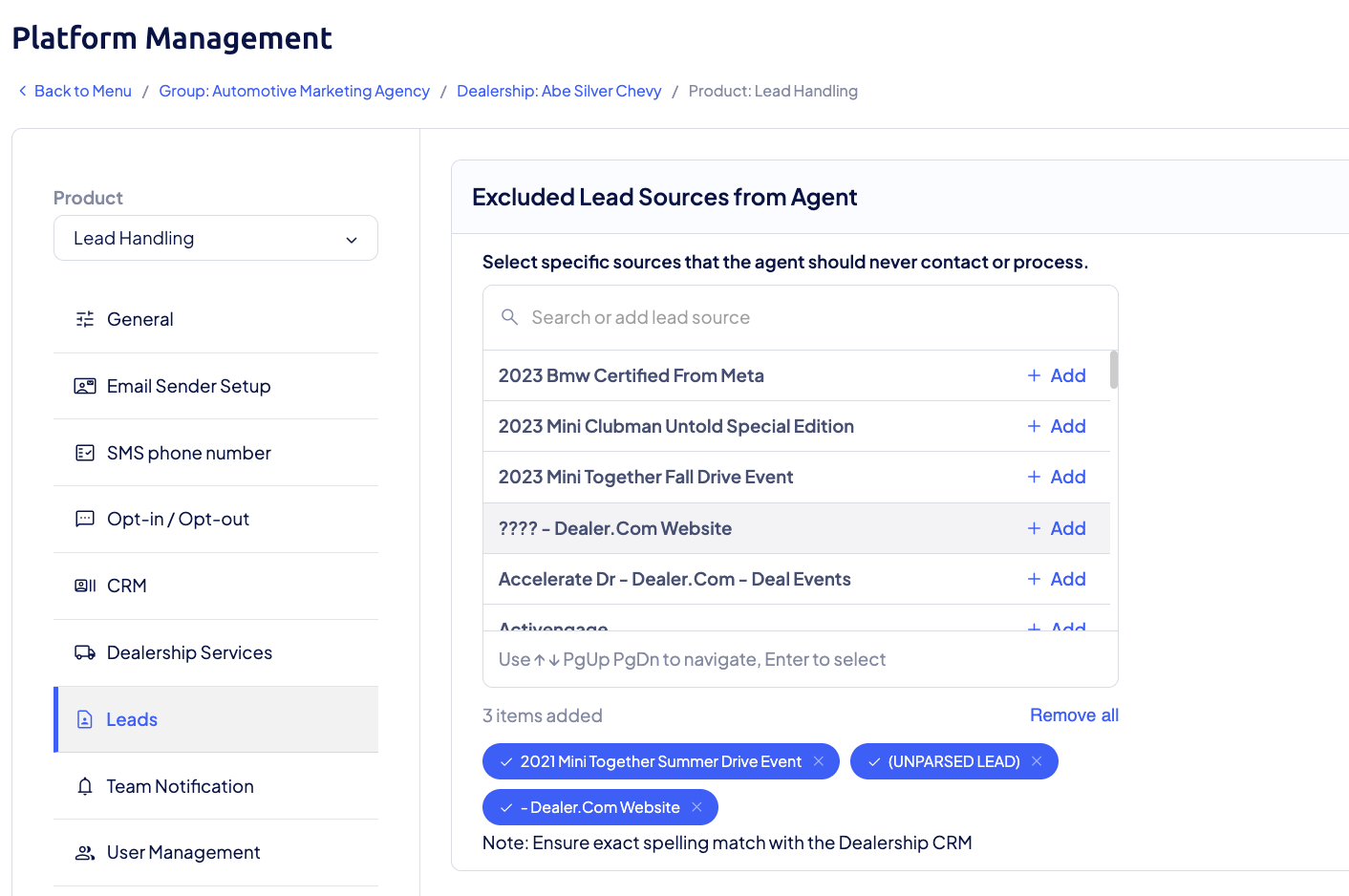The height and width of the screenshot is (896, 1349).
Task: Open Dealership Services section
Action: pyautogui.click(x=216, y=652)
